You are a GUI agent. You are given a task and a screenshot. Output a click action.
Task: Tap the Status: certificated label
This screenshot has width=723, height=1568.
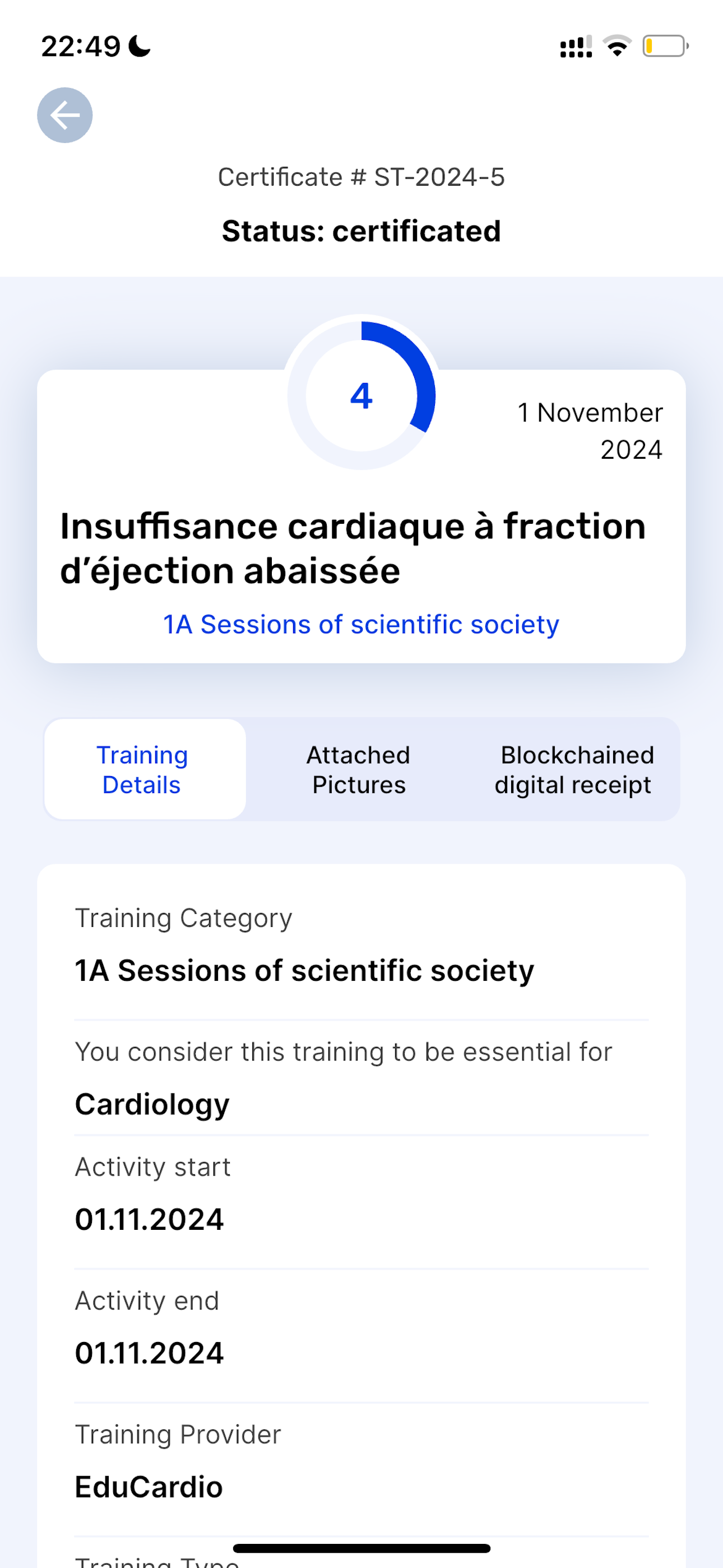pyautogui.click(x=361, y=231)
